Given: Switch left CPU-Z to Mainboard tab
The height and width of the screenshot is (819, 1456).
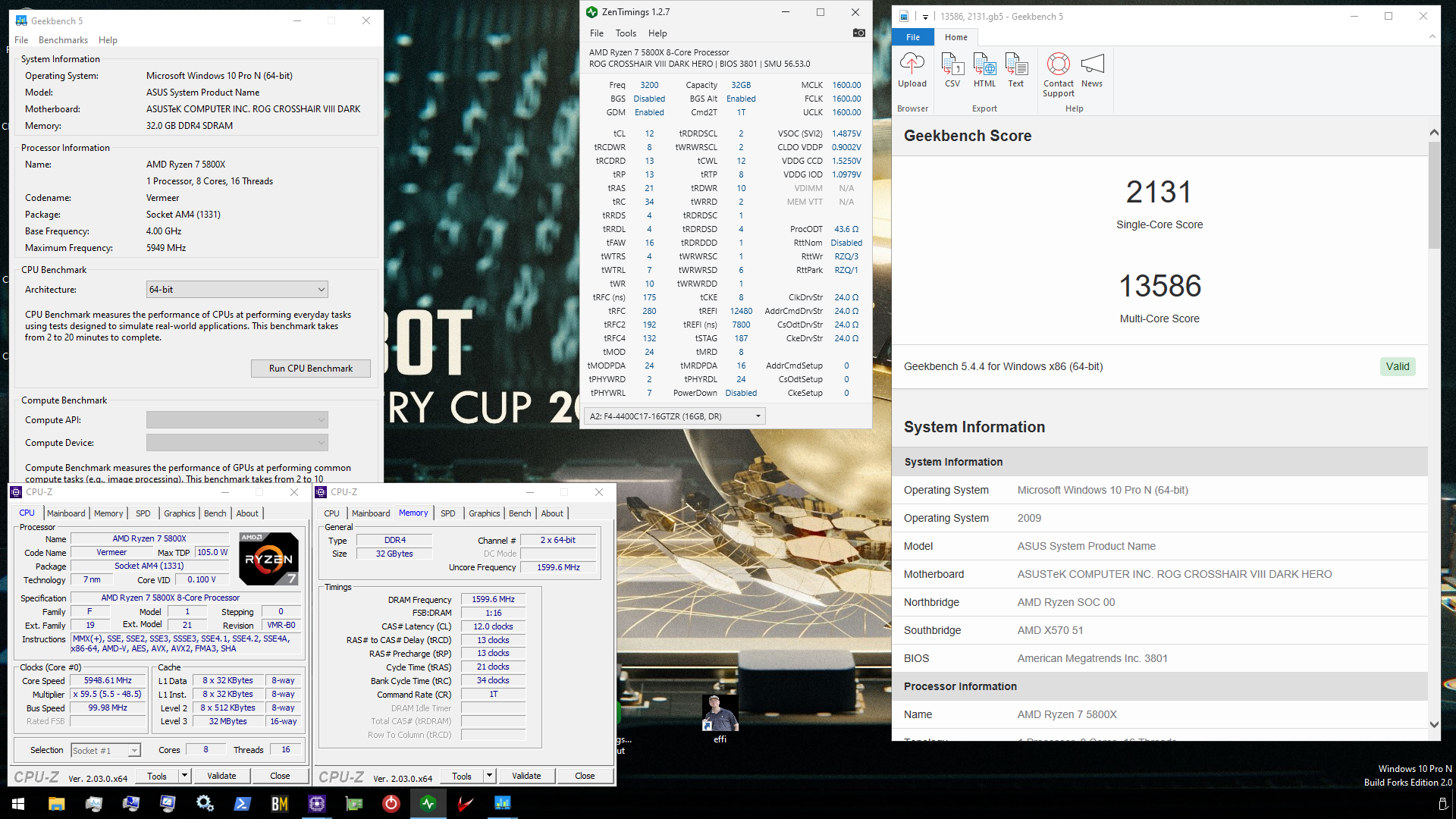Looking at the screenshot, I should coord(66,513).
